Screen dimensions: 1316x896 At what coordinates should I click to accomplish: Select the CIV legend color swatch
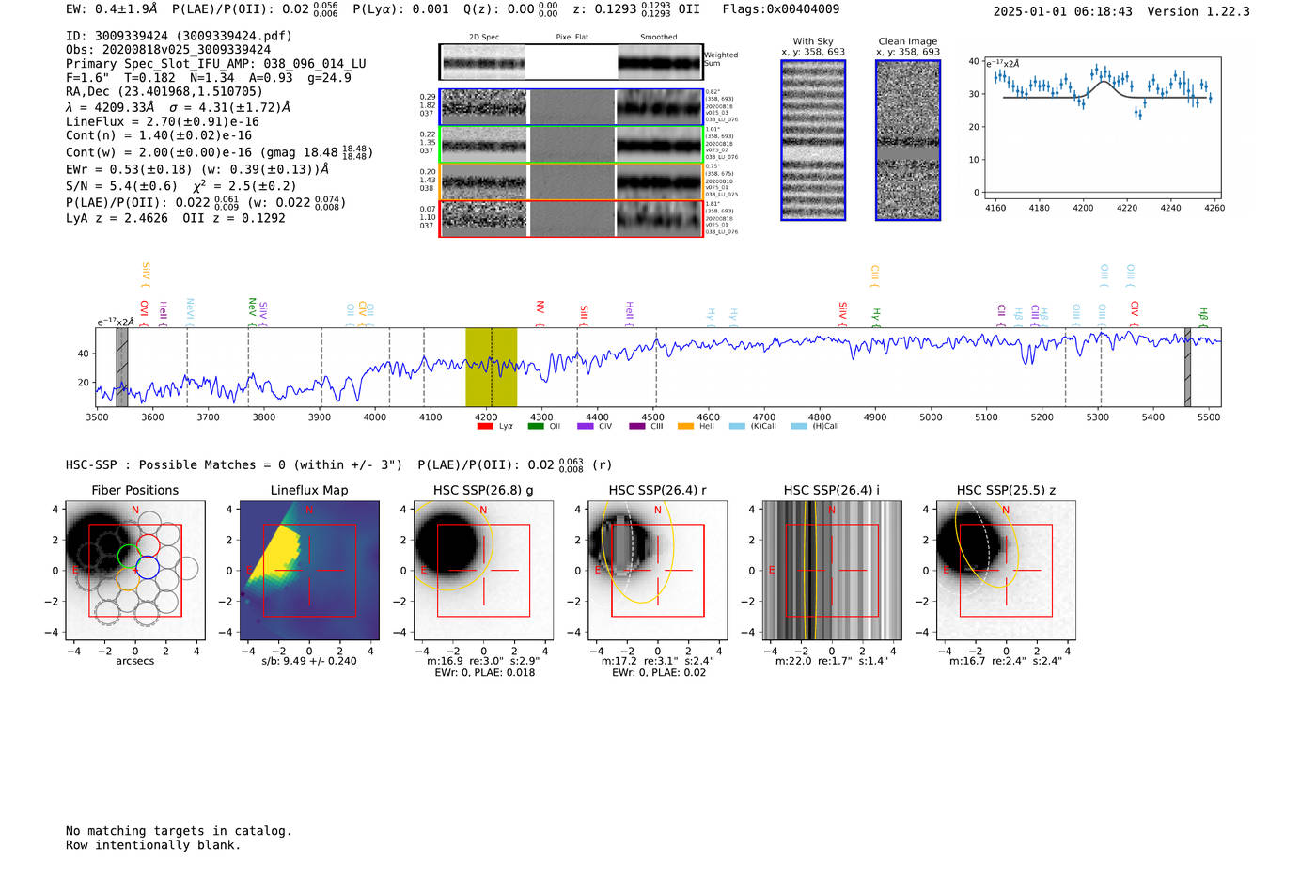point(586,427)
